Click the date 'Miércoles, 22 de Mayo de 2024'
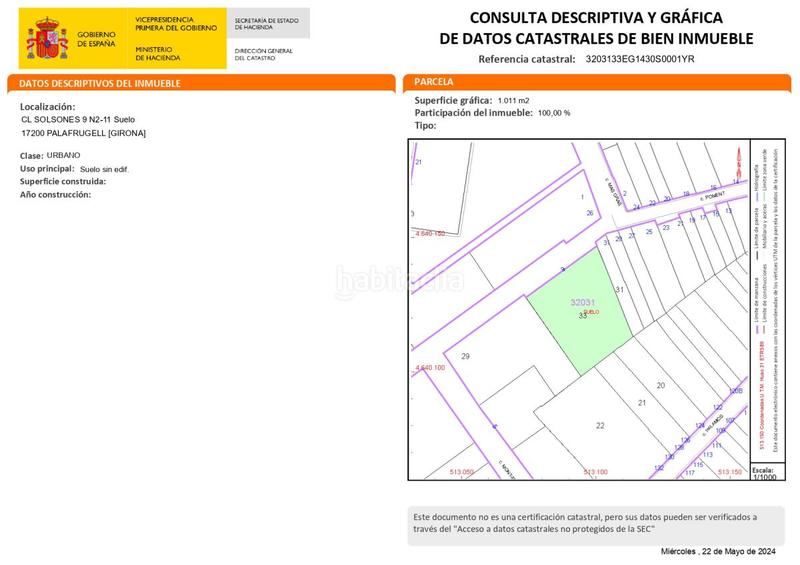The image size is (800, 565). pyautogui.click(x=719, y=551)
